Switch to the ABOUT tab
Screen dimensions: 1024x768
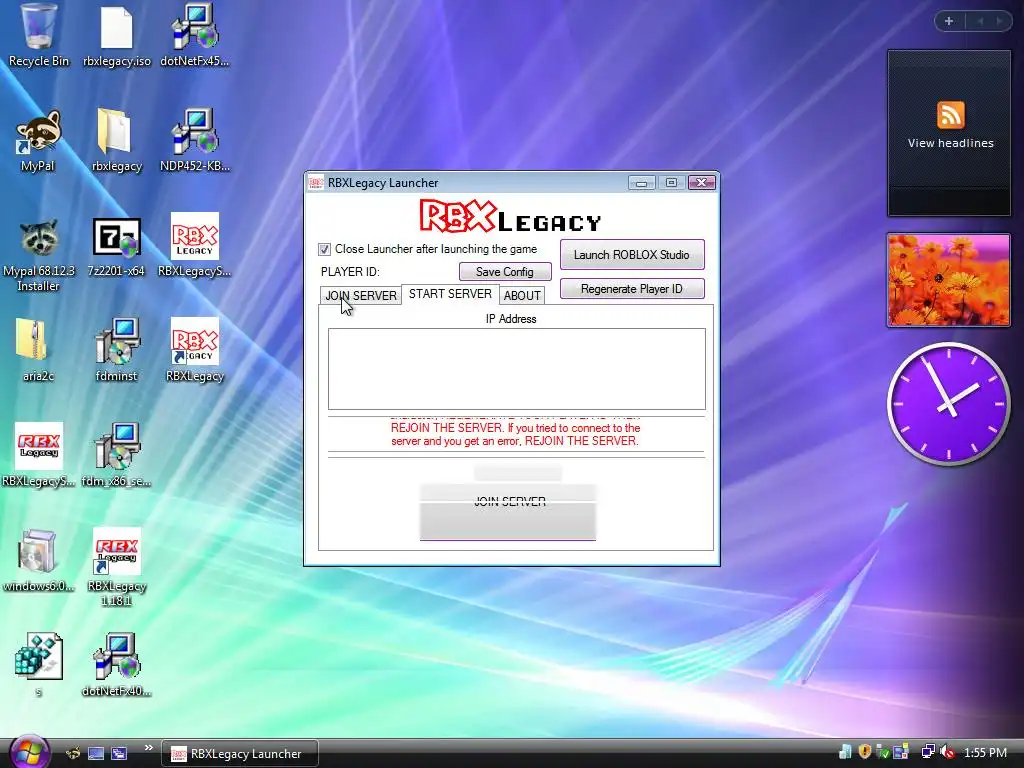click(522, 295)
